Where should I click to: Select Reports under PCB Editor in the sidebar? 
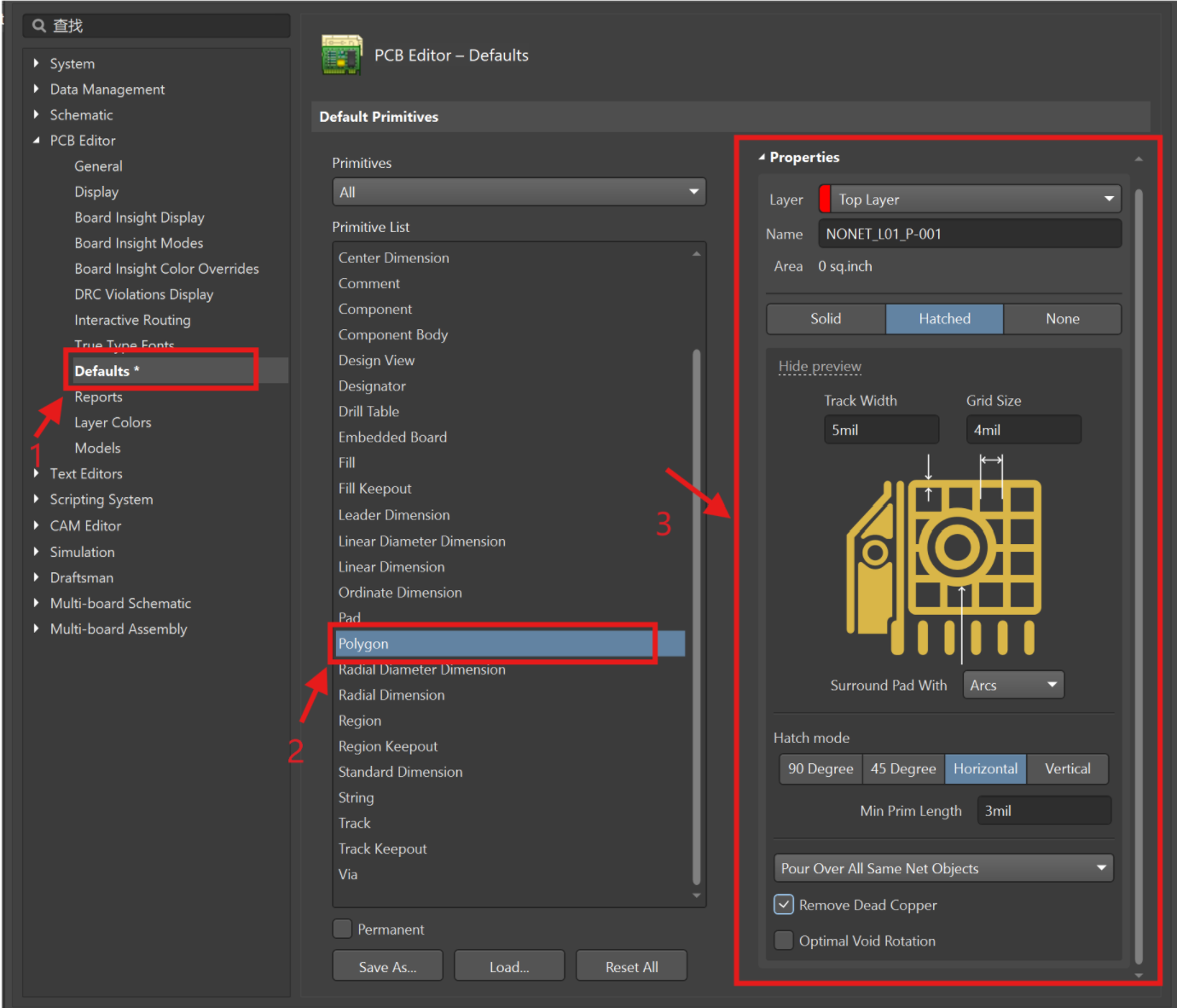(98, 397)
